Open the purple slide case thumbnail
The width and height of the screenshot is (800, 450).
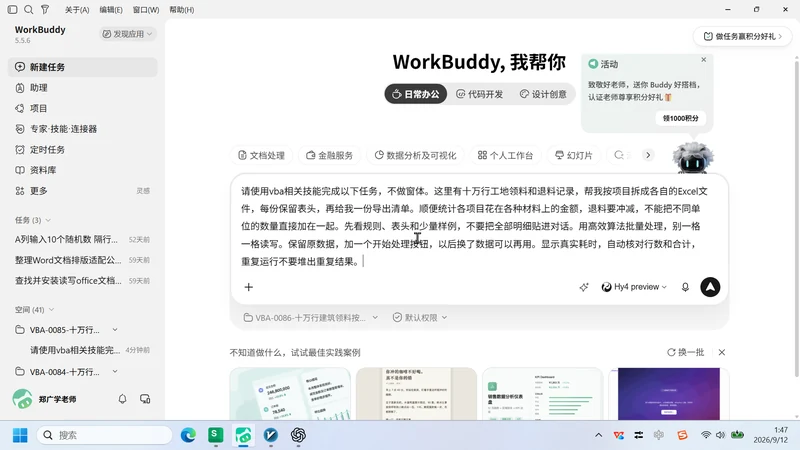pyautogui.click(x=668, y=394)
